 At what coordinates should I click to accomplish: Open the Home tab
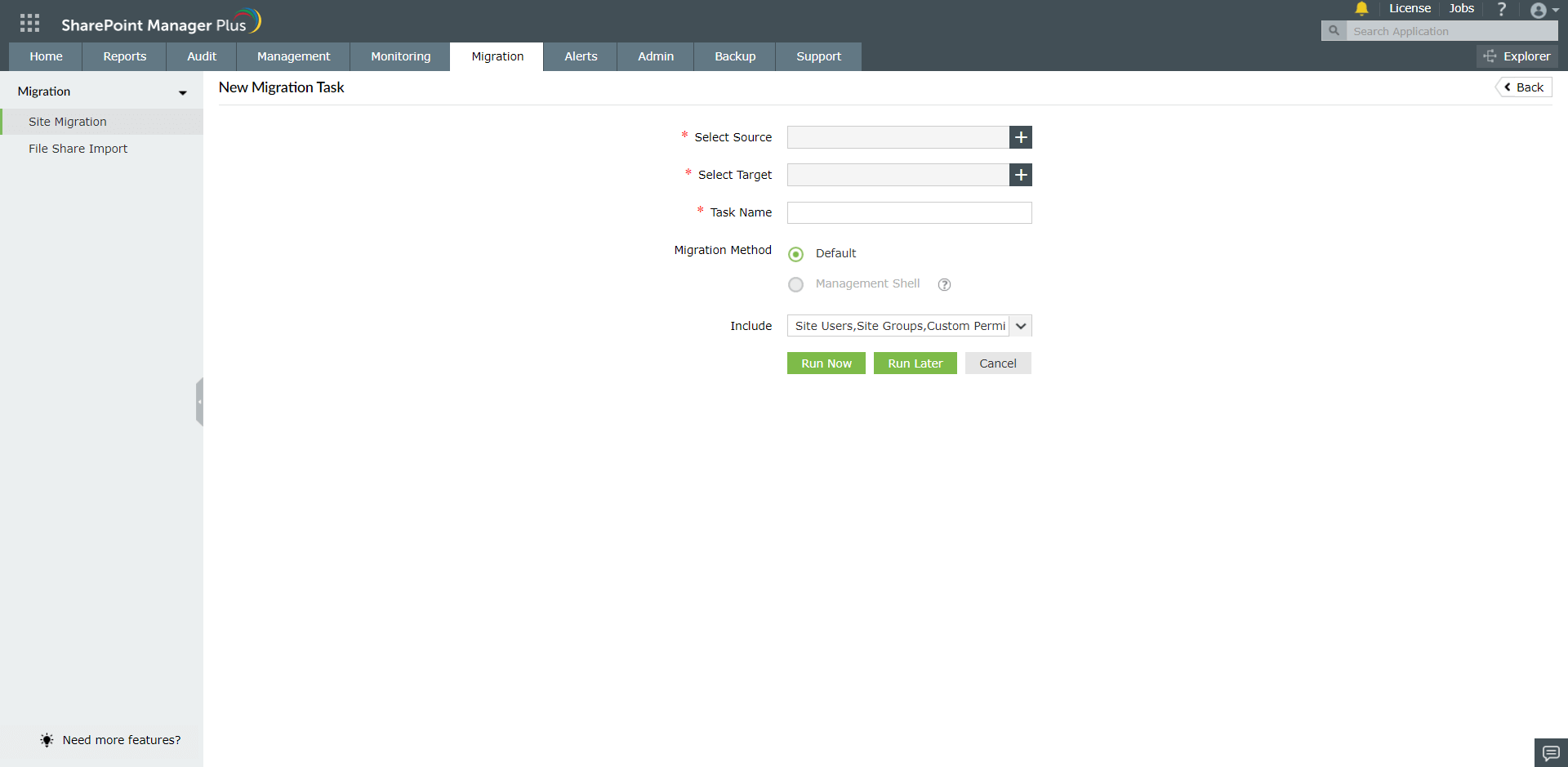46,56
